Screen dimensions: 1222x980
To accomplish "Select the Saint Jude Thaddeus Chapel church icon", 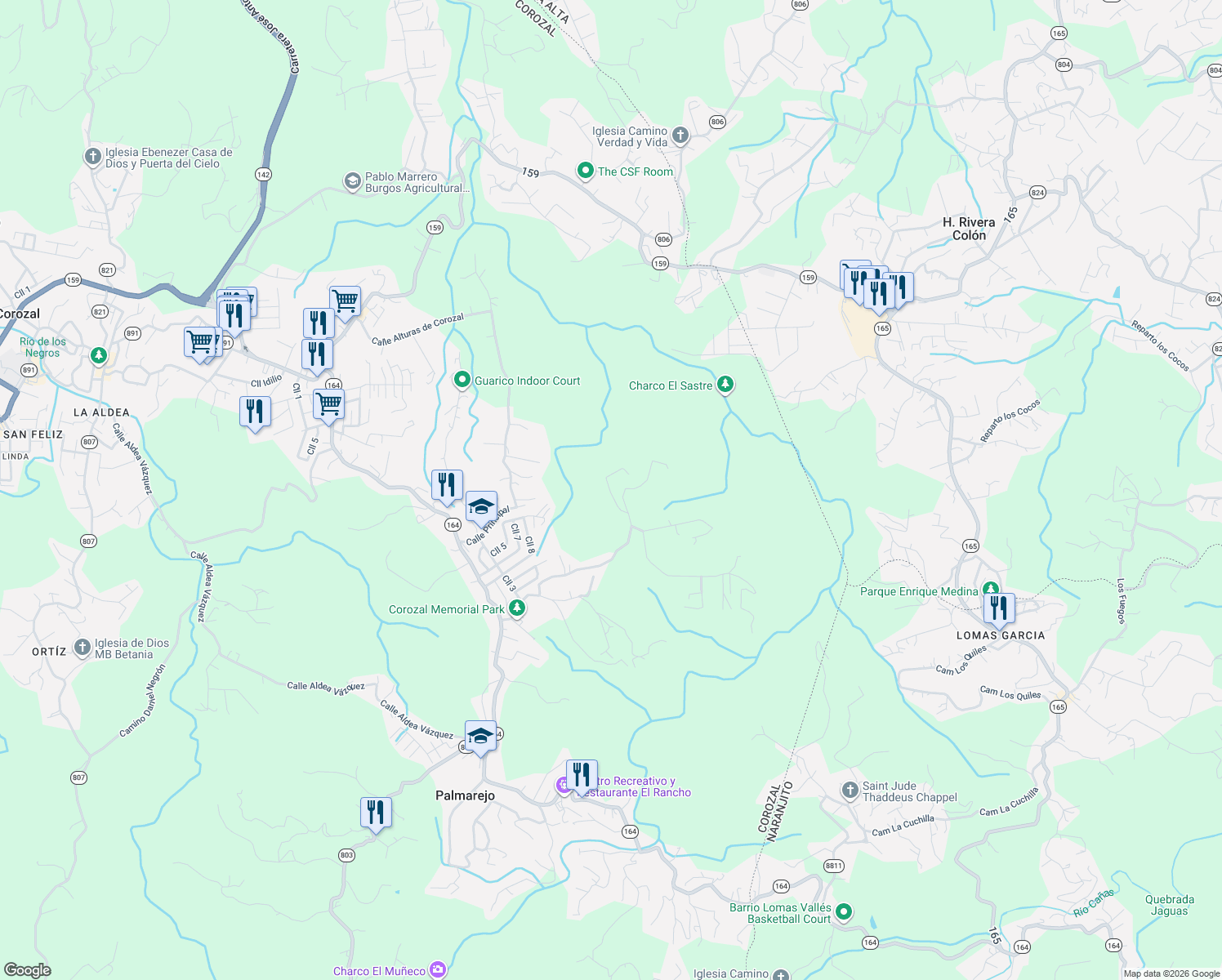I will click(850, 791).
